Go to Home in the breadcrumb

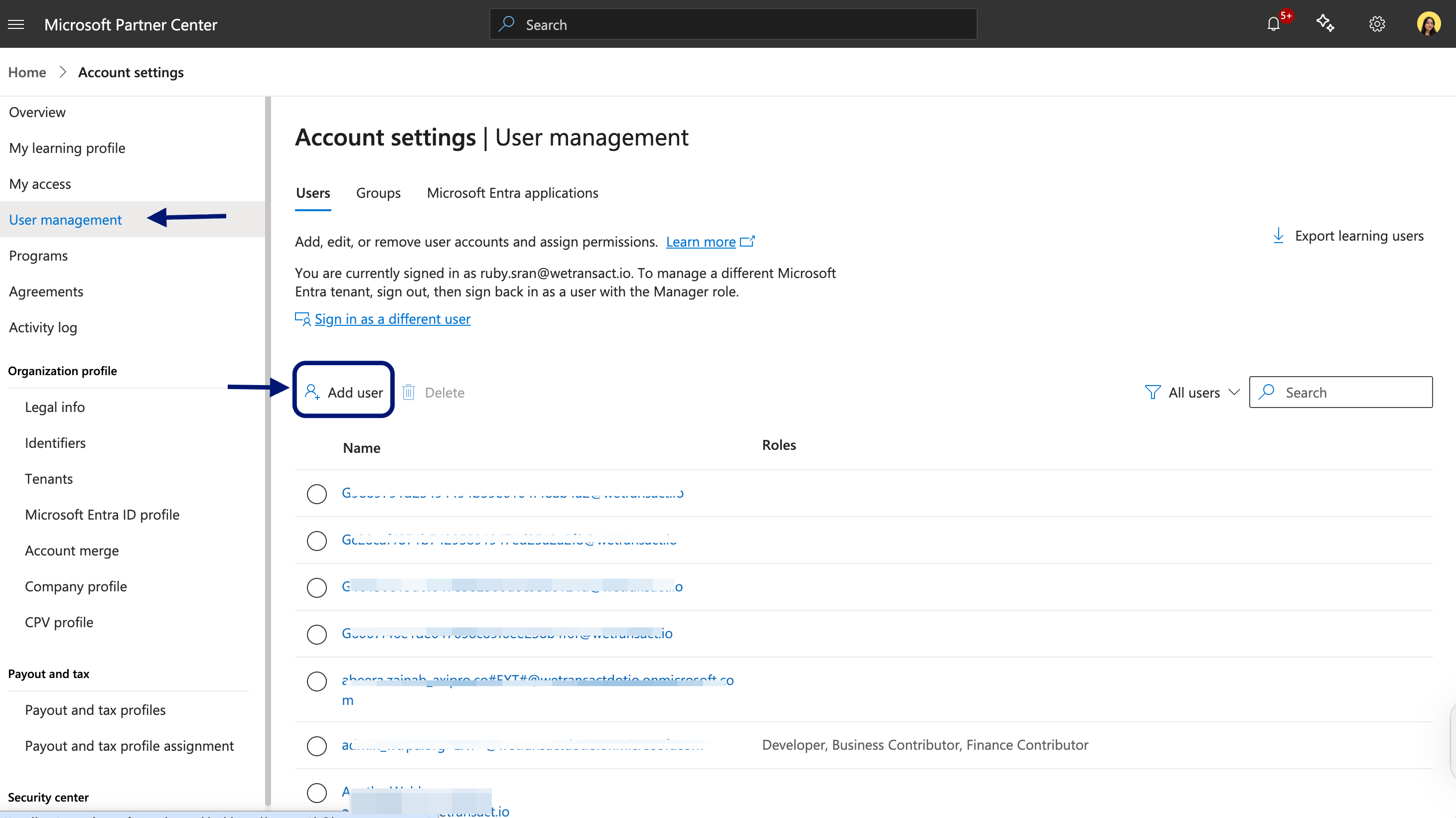[27, 72]
